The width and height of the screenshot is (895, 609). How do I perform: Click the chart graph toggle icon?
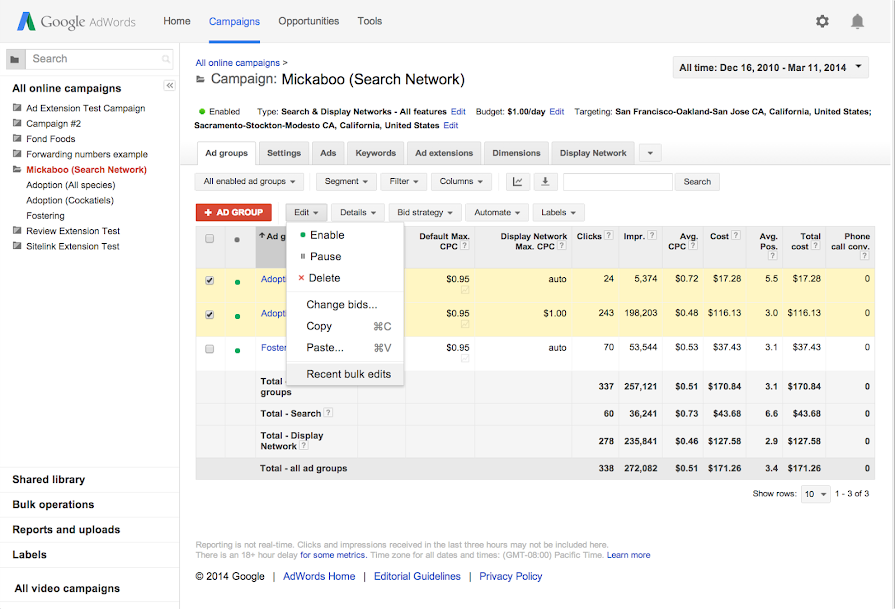point(517,182)
